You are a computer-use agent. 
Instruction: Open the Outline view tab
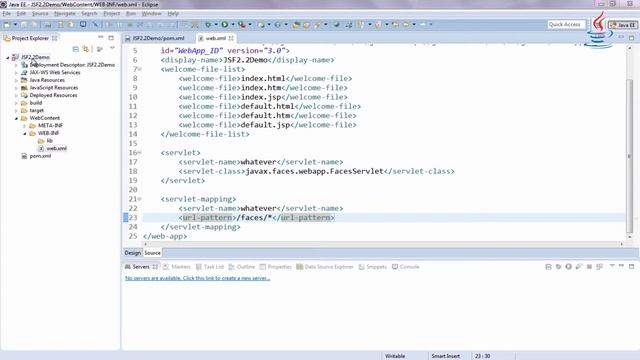click(242, 267)
